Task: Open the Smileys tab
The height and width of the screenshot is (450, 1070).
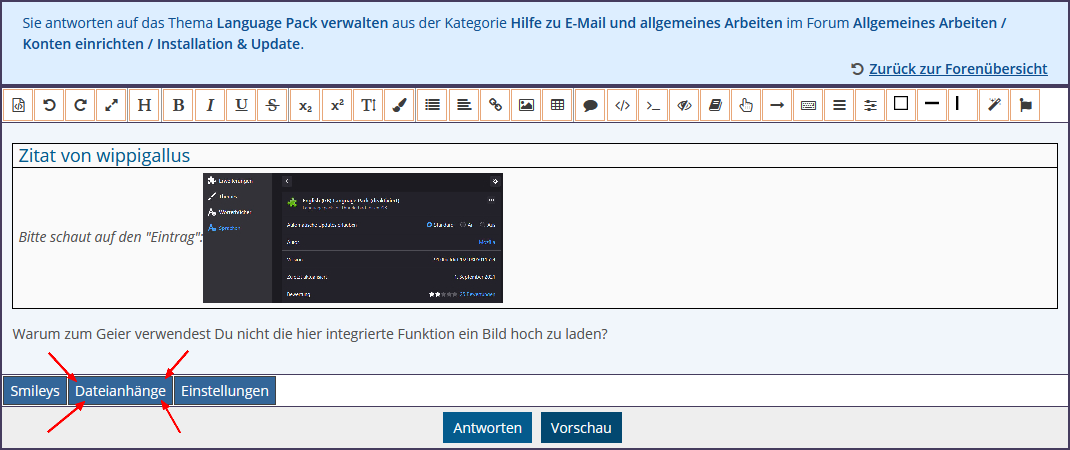Action: [35, 391]
